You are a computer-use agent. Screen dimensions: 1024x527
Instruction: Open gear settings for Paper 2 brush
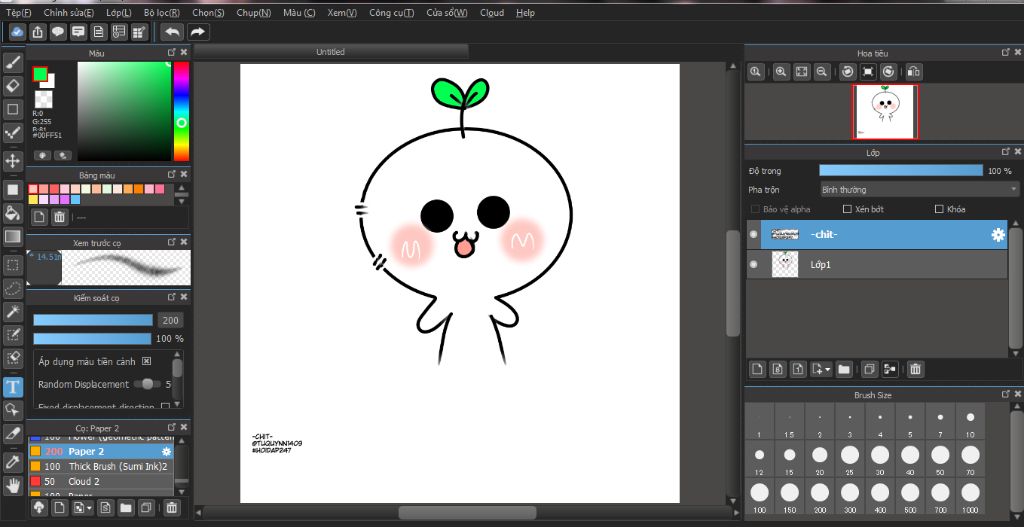[167, 451]
